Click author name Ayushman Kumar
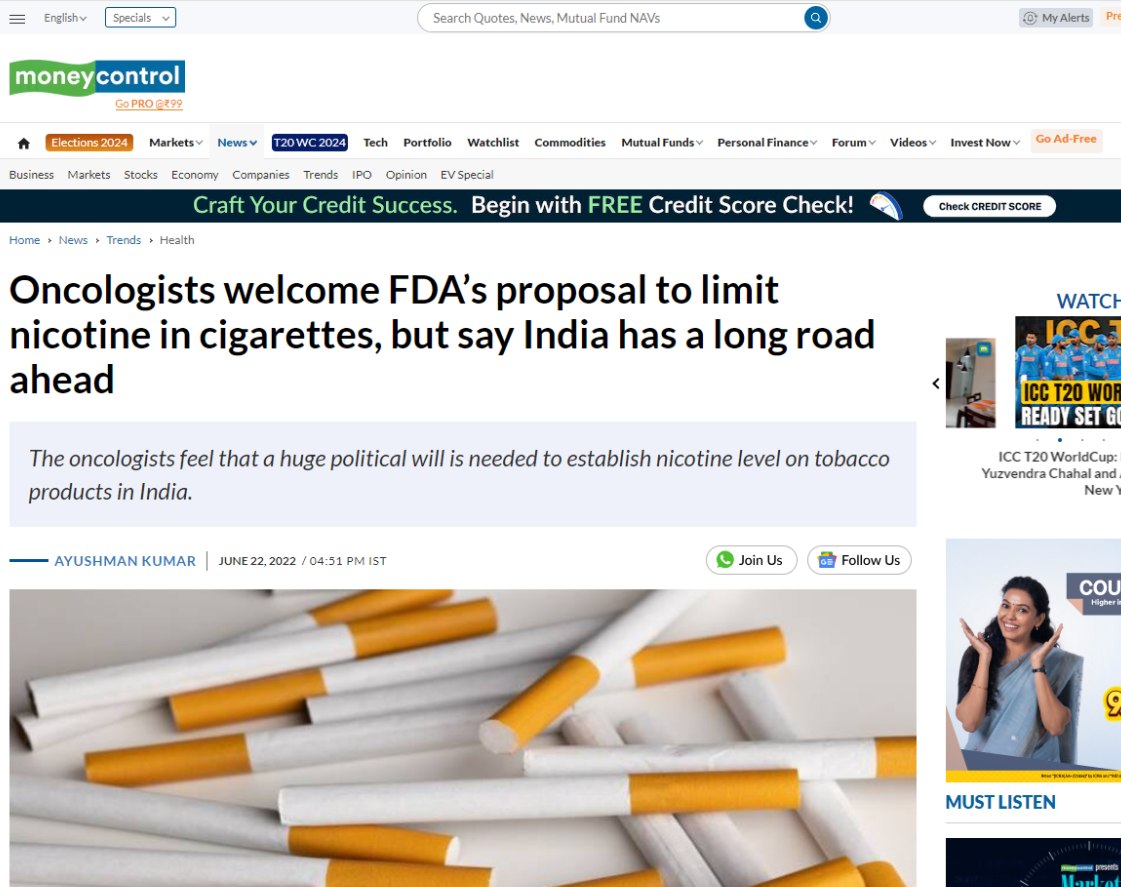The width and height of the screenshot is (1121, 887). pyautogui.click(x=124, y=561)
